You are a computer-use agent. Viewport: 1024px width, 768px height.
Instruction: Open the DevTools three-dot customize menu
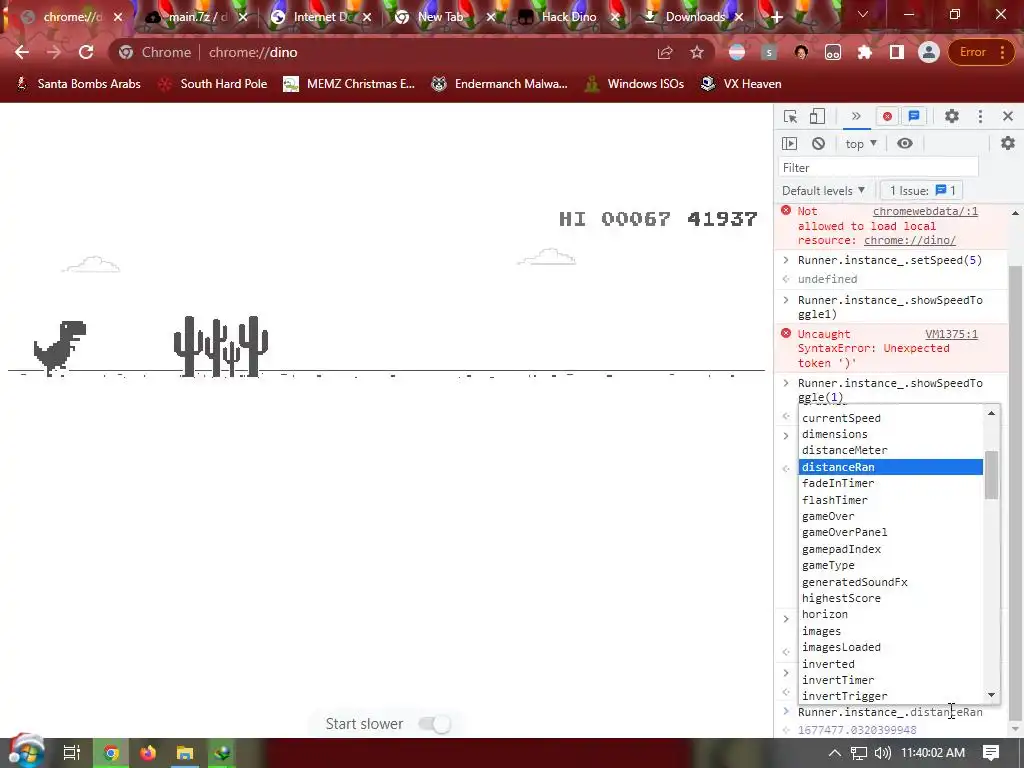click(x=980, y=116)
